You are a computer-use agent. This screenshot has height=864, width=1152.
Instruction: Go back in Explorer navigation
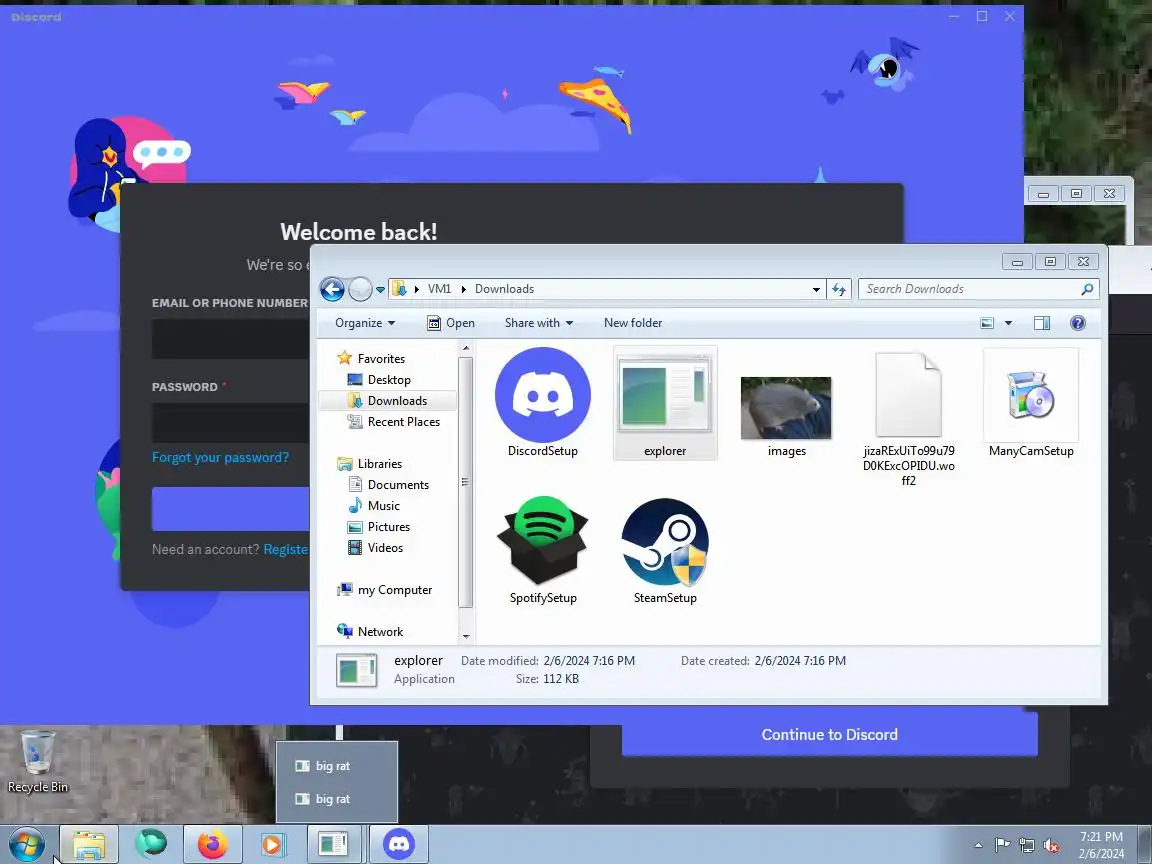pyautogui.click(x=332, y=289)
